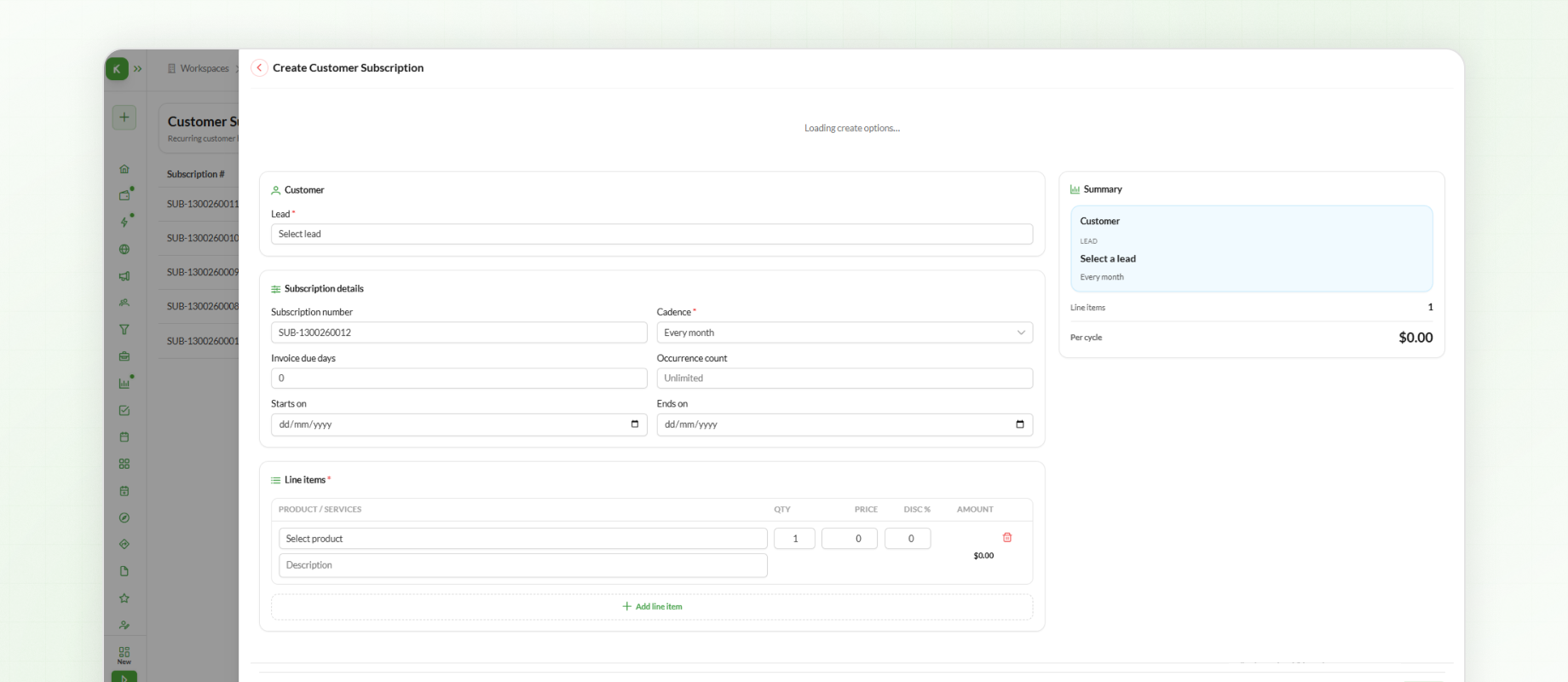1568x682 pixels.
Task: Open the New apps grid in the sidebar
Action: pos(124,655)
